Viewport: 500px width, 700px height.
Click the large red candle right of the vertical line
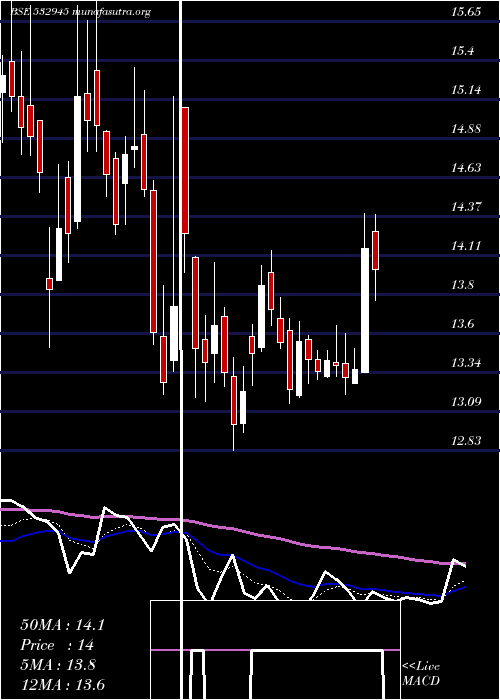point(185,170)
